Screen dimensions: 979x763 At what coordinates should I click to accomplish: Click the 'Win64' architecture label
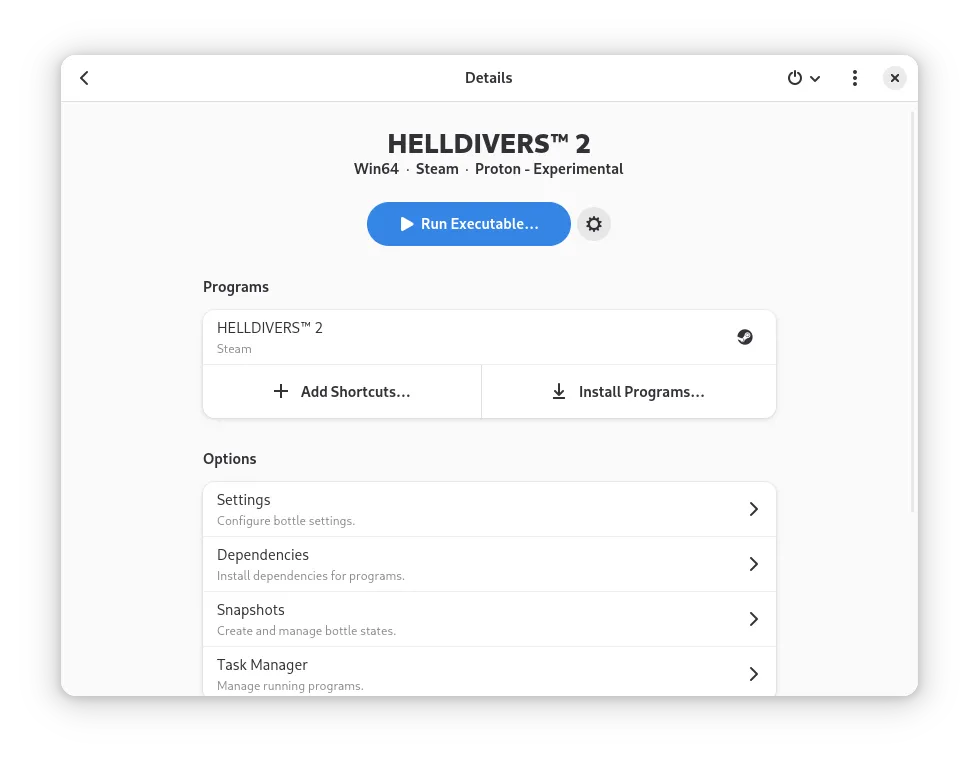tap(376, 169)
